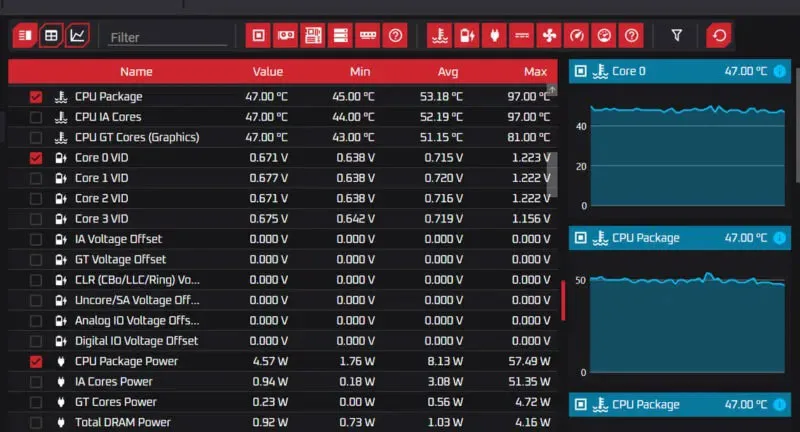The image size is (800, 432).
Task: Show only CPU chip sensors toolbar icon
Action: pos(258,36)
